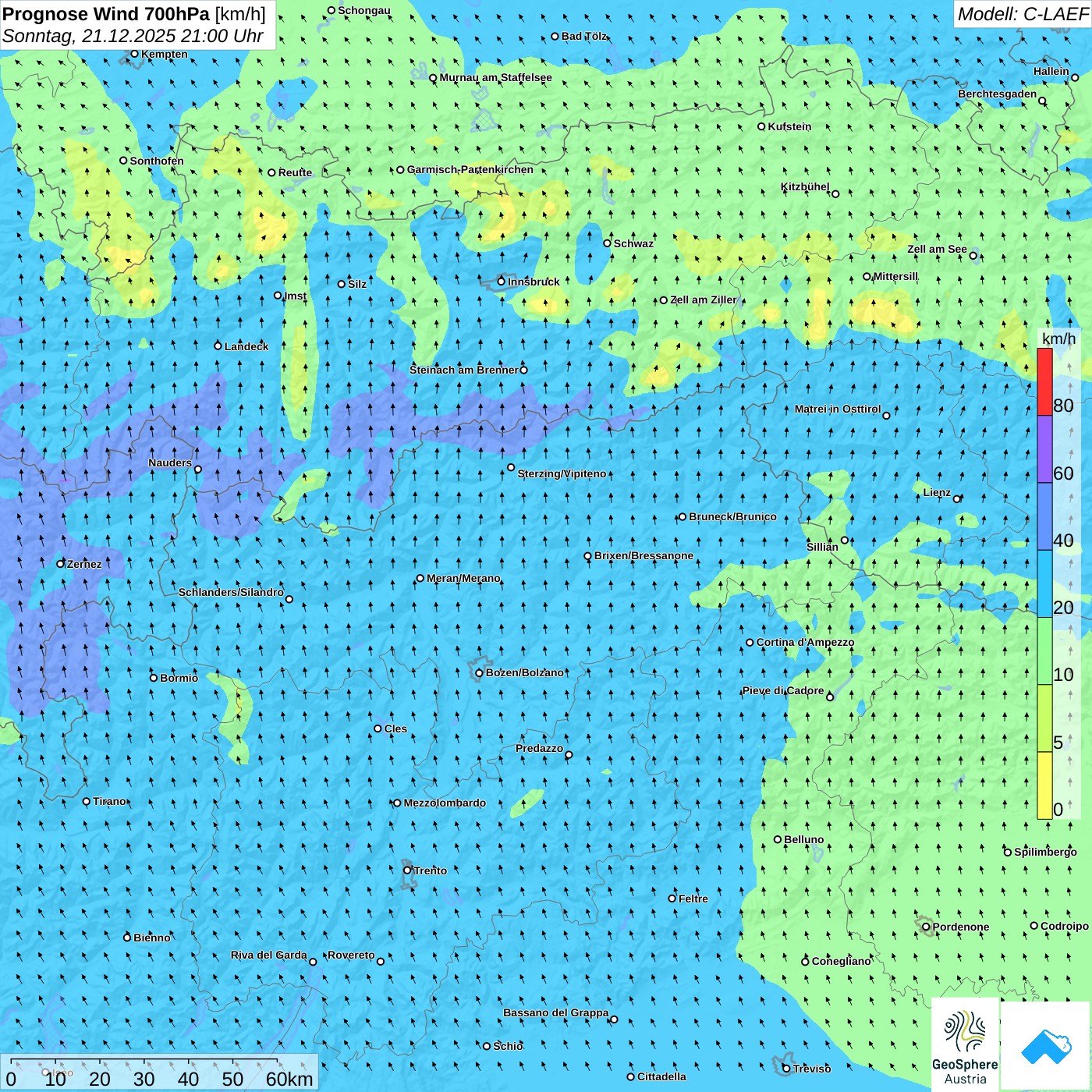Click the Conegliano label

click(841, 961)
